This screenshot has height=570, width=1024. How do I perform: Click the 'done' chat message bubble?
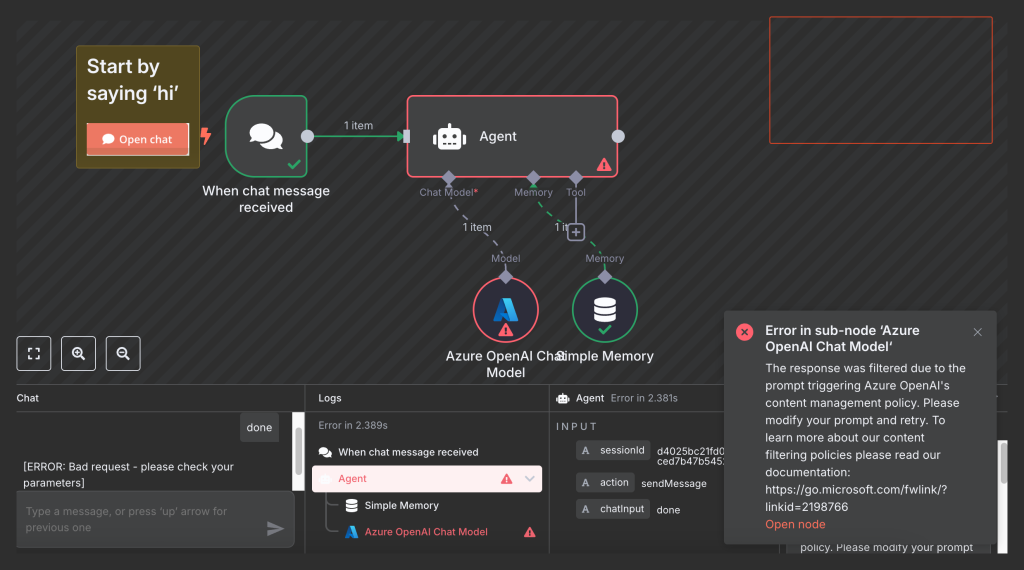click(x=259, y=428)
